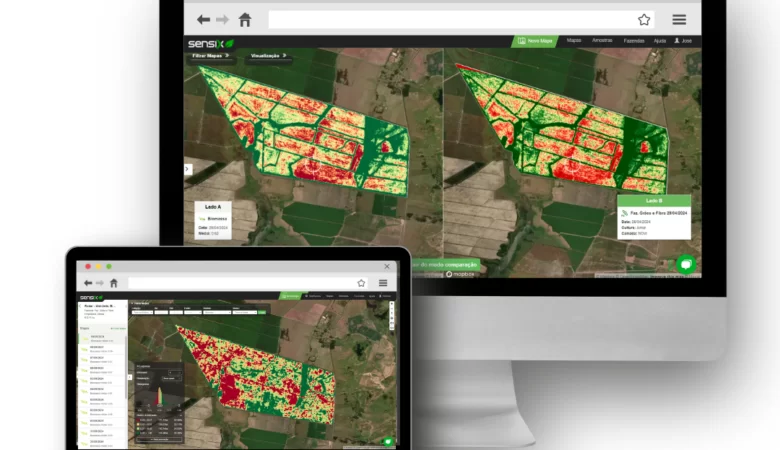Open the Amostras menu item

(602, 41)
